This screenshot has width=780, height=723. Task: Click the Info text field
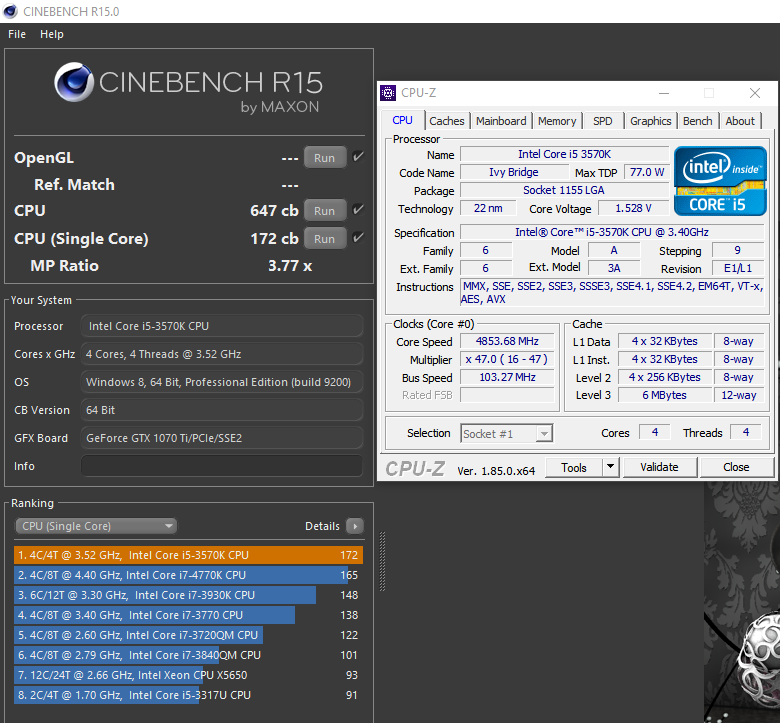(x=221, y=466)
